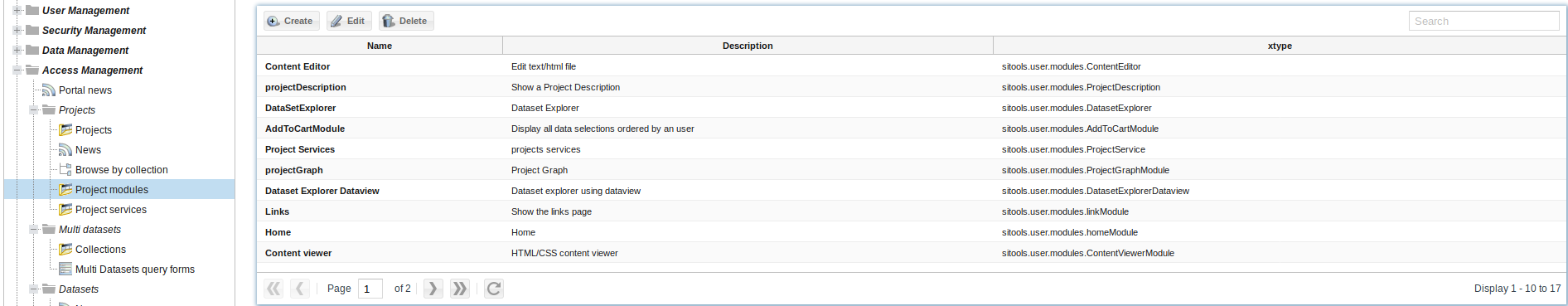The height and width of the screenshot is (306, 1568).
Task: Click the Edit button
Action: pyautogui.click(x=348, y=21)
